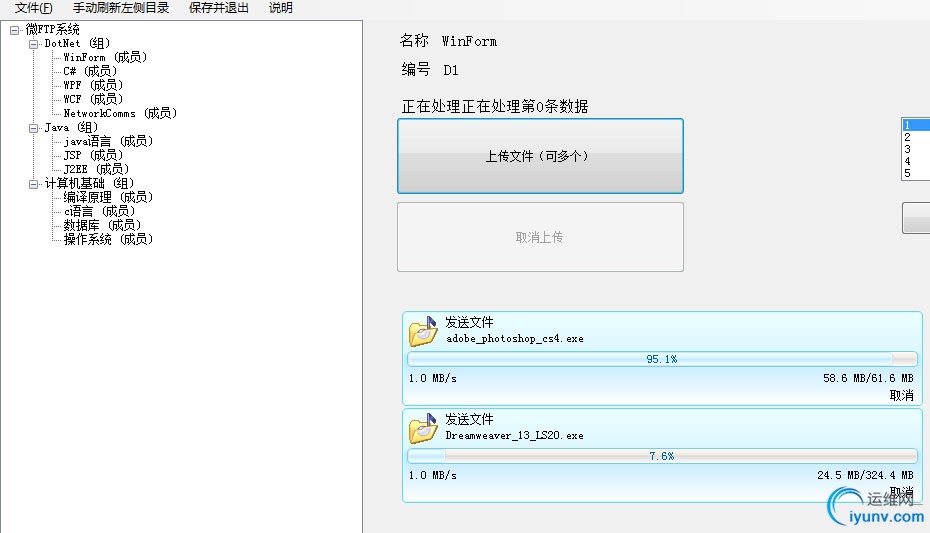Open the 说明 menu
The width and height of the screenshot is (930, 533).
pos(281,8)
